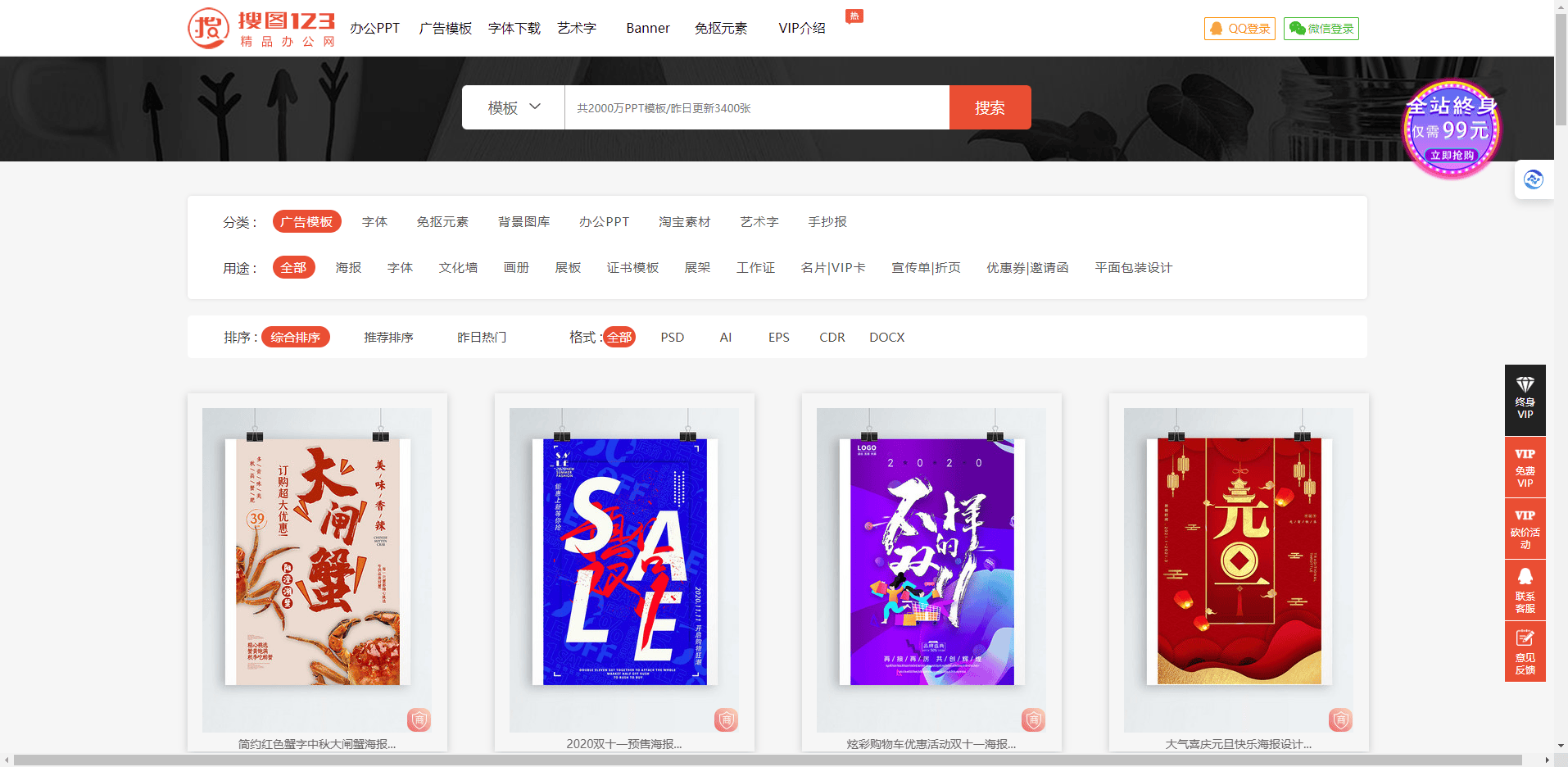Click the 搜图123 logo icon

tap(207, 28)
